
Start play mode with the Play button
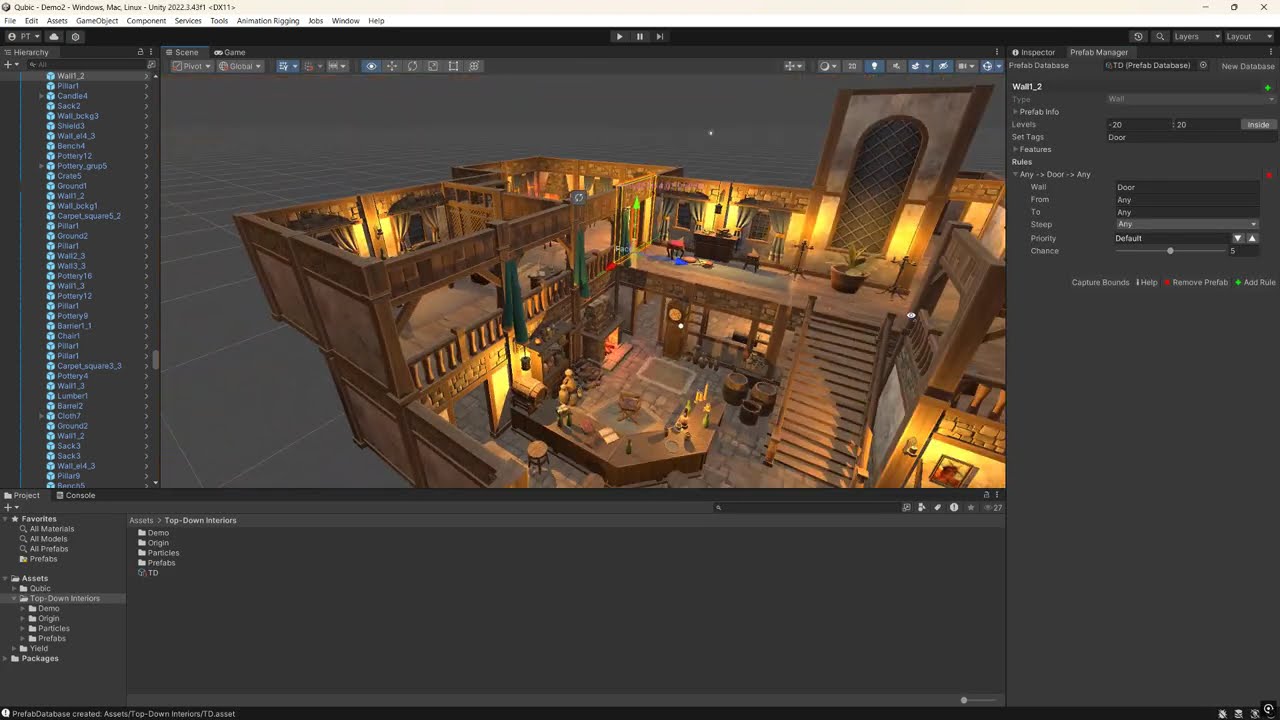pos(619,36)
